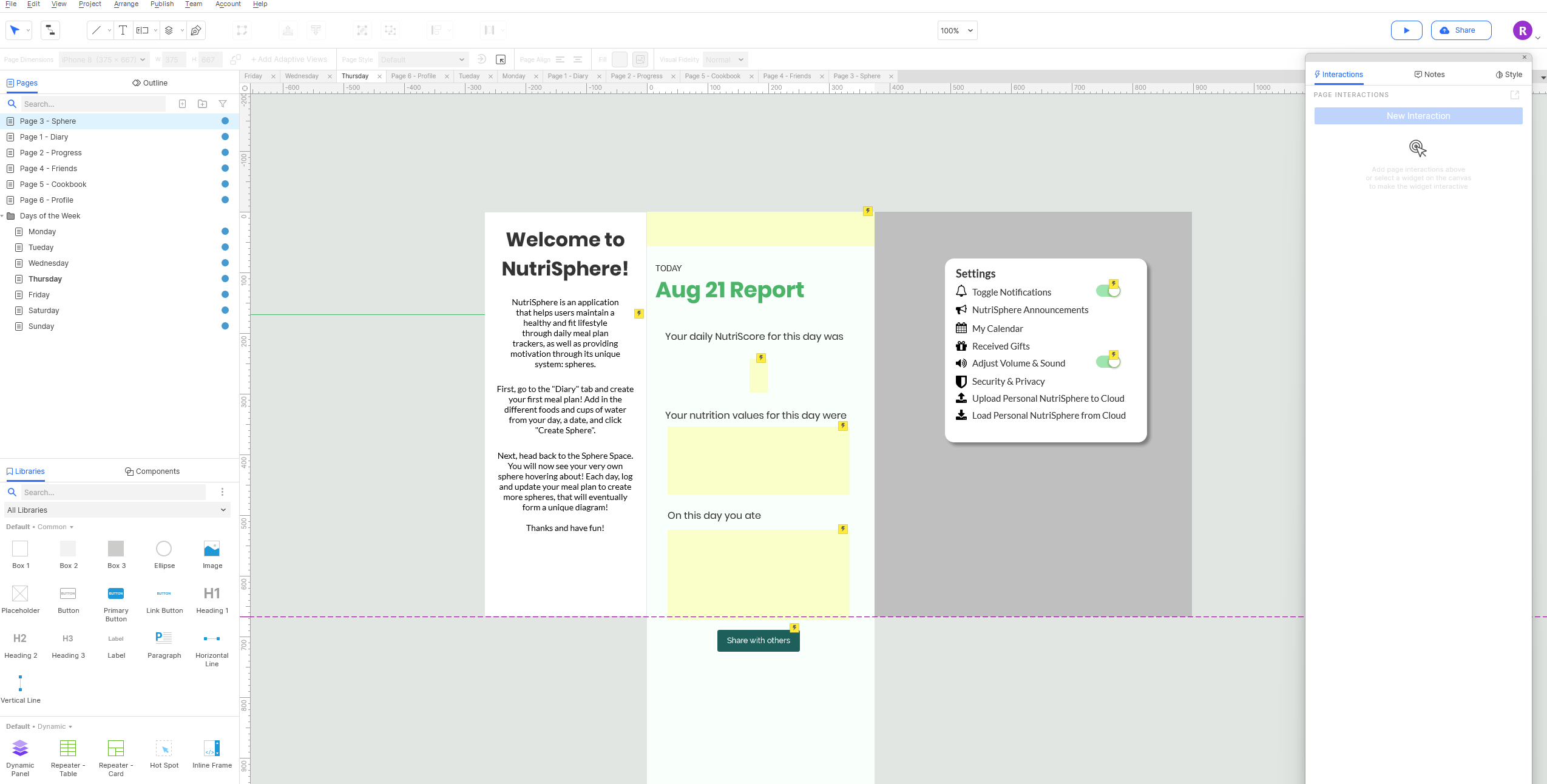The image size is (1547, 784).
Task: Collapse the Days of the Week folder
Action: tap(2, 216)
